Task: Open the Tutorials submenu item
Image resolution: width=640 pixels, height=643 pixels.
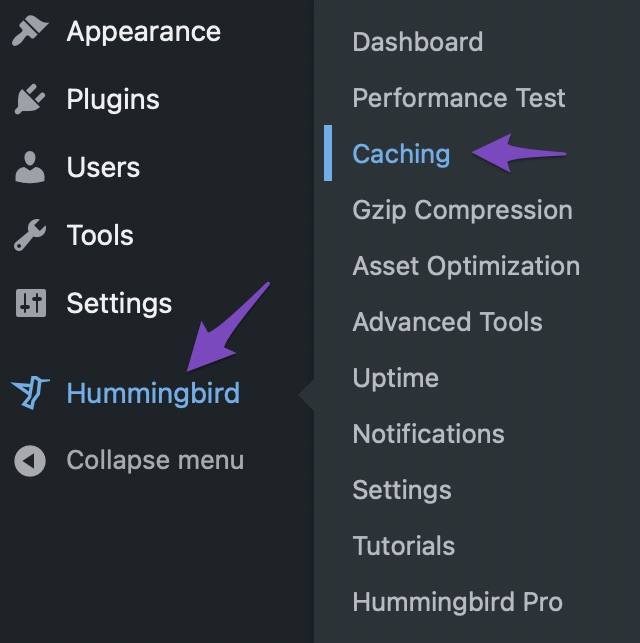Action: click(x=404, y=546)
